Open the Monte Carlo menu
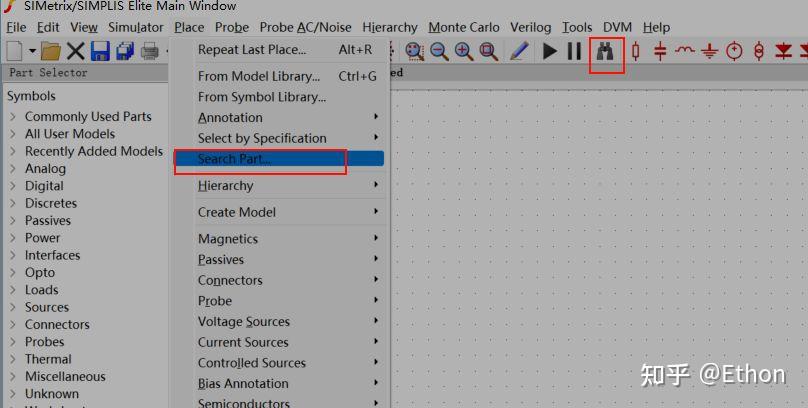Image resolution: width=808 pixels, height=408 pixels. point(464,27)
